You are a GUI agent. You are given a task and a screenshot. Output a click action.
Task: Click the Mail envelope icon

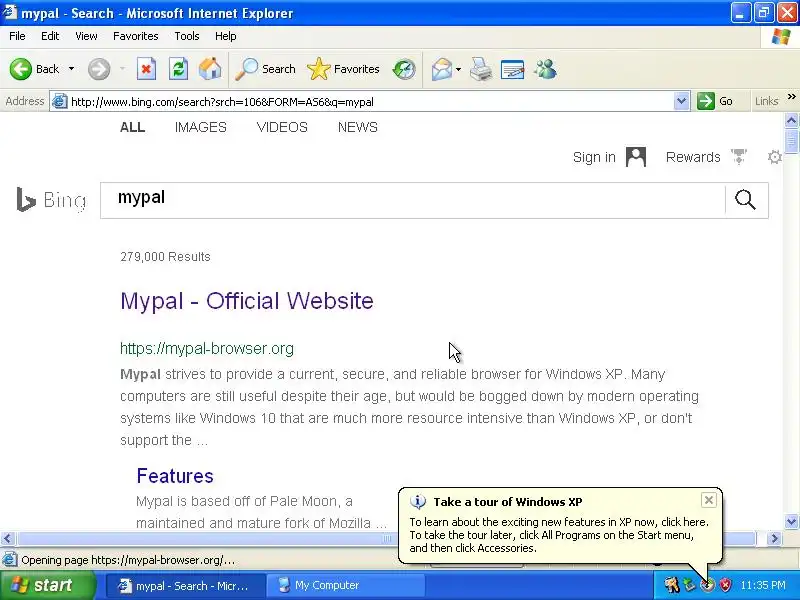[x=442, y=69]
